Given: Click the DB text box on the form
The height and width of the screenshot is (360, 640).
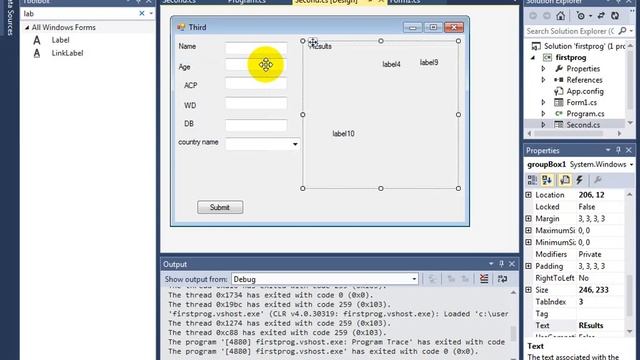Looking at the screenshot, I should tap(256, 125).
